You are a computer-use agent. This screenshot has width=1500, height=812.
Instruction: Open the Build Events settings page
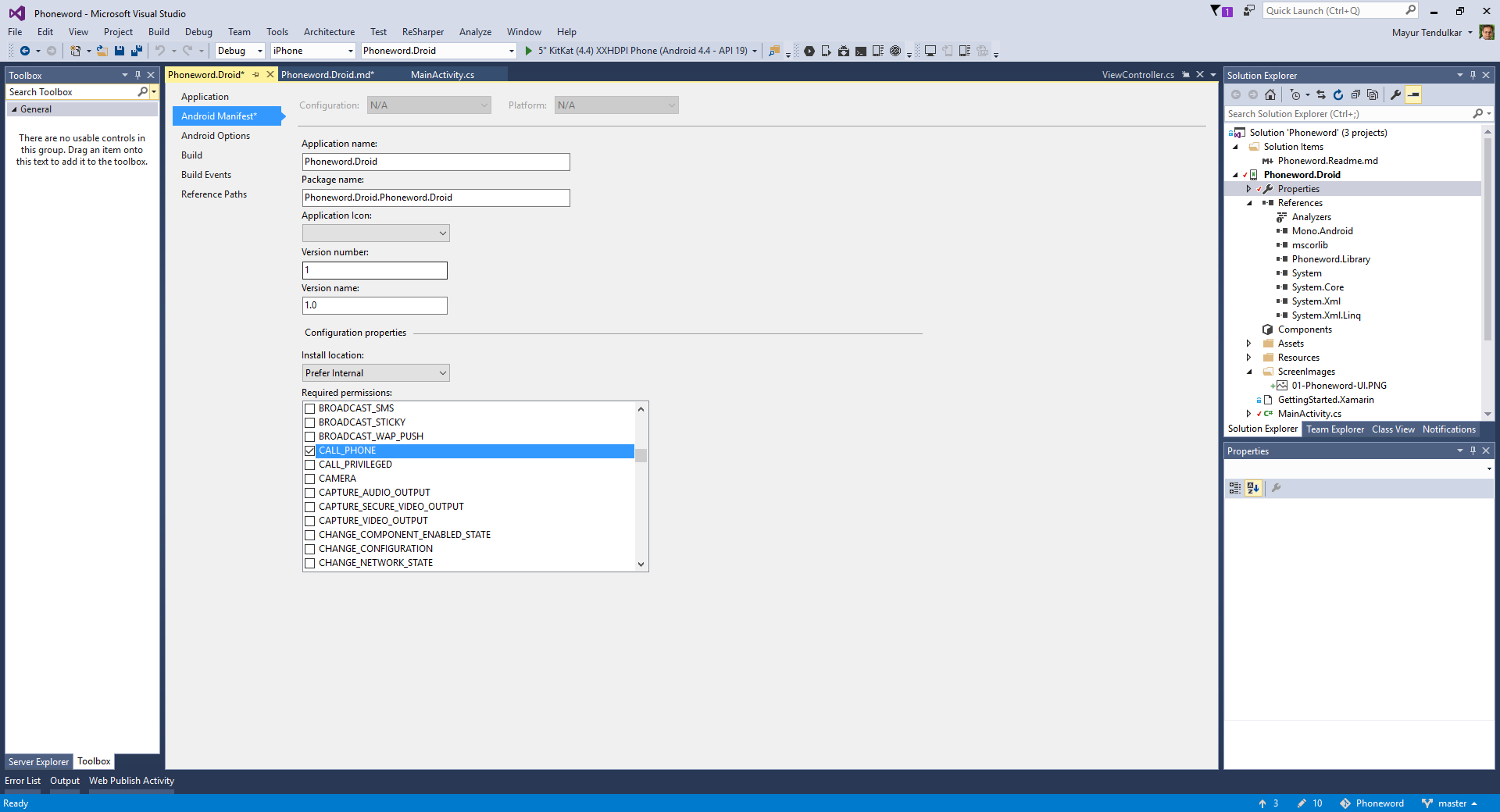coord(206,175)
